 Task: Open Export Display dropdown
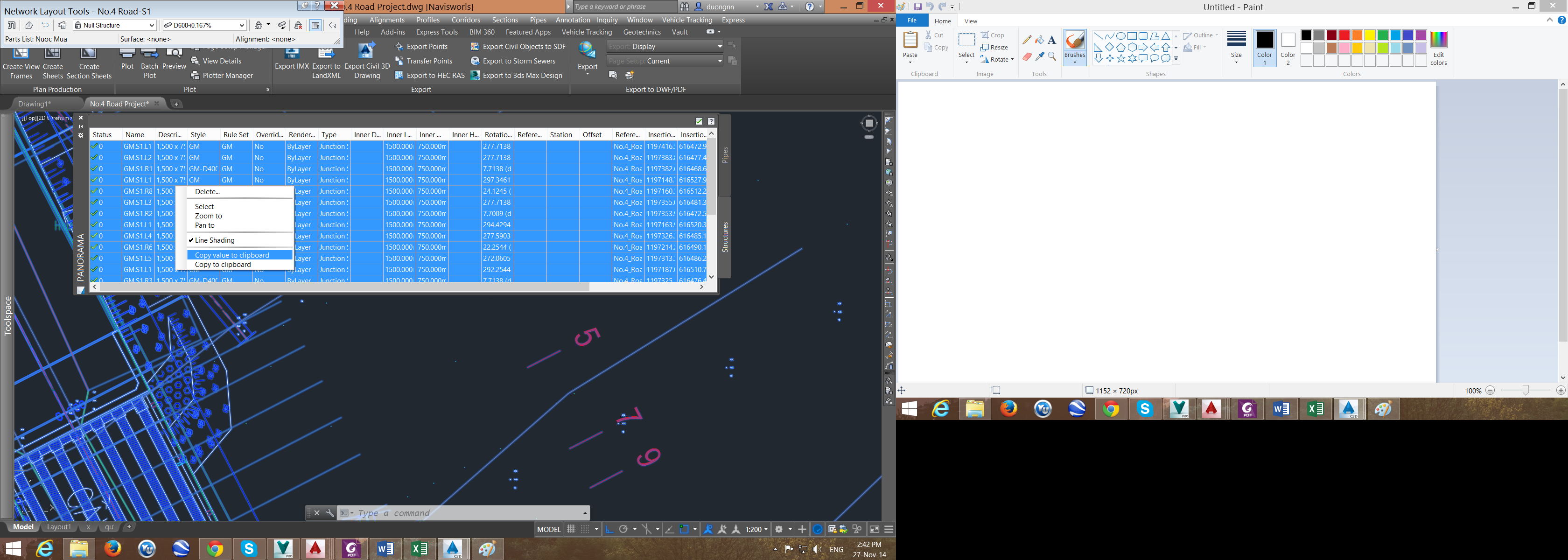665,46
